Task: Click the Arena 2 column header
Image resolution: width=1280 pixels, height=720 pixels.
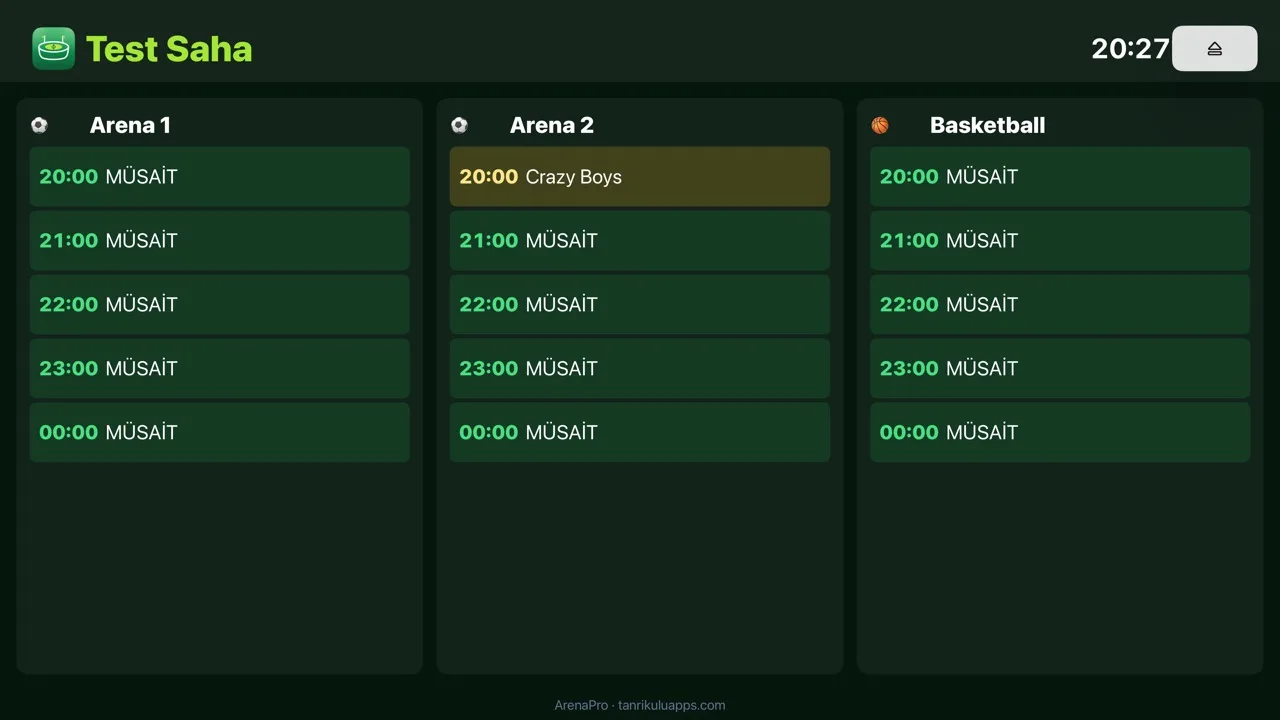Action: point(552,125)
